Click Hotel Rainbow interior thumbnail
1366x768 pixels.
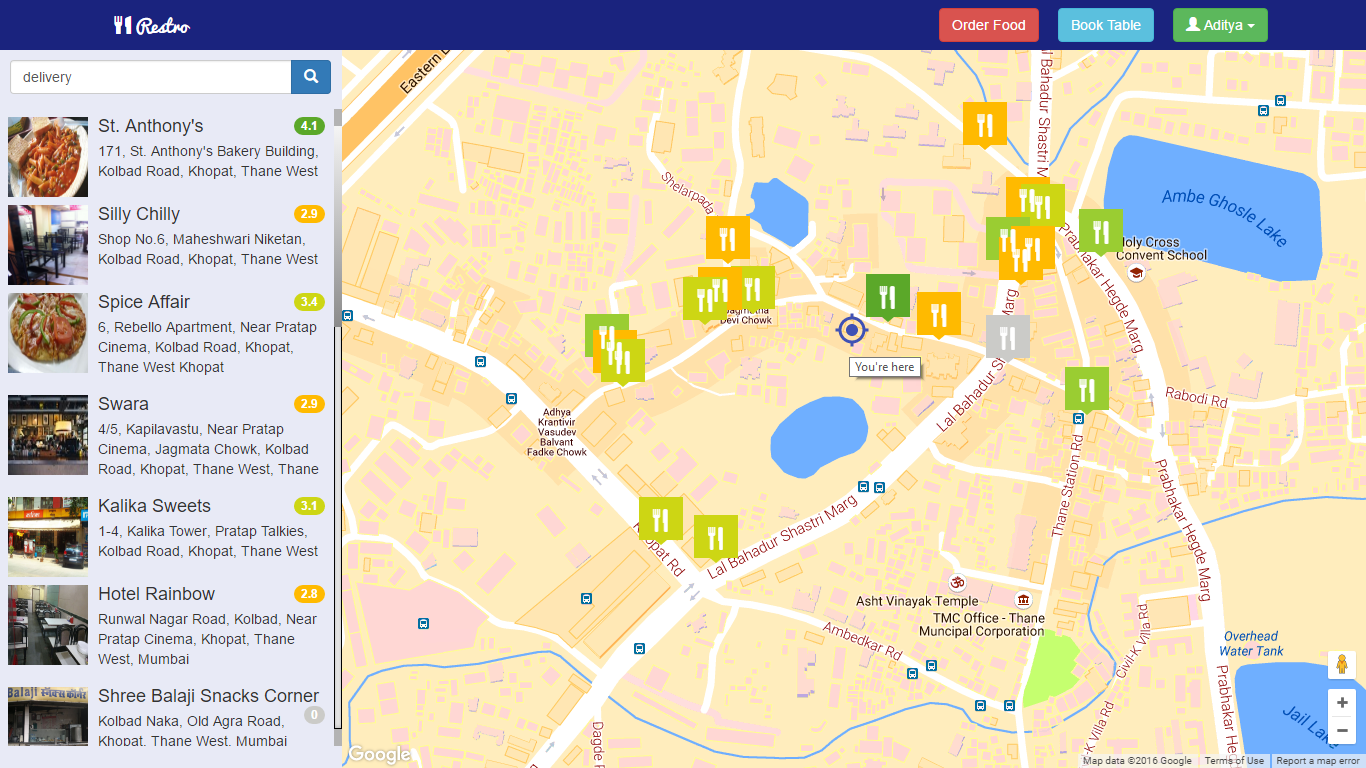pyautogui.click(x=48, y=625)
